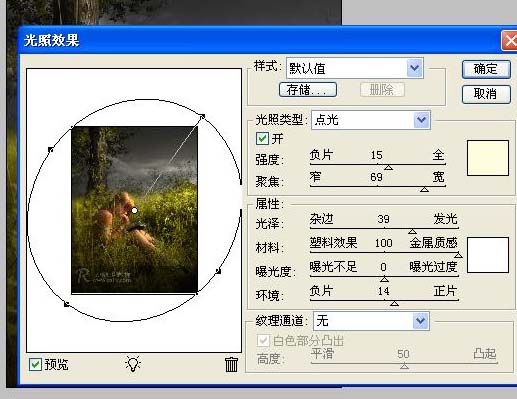Viewport: 517px width, 399px height.
Task: Click the 确定 OK button
Action: [486, 69]
